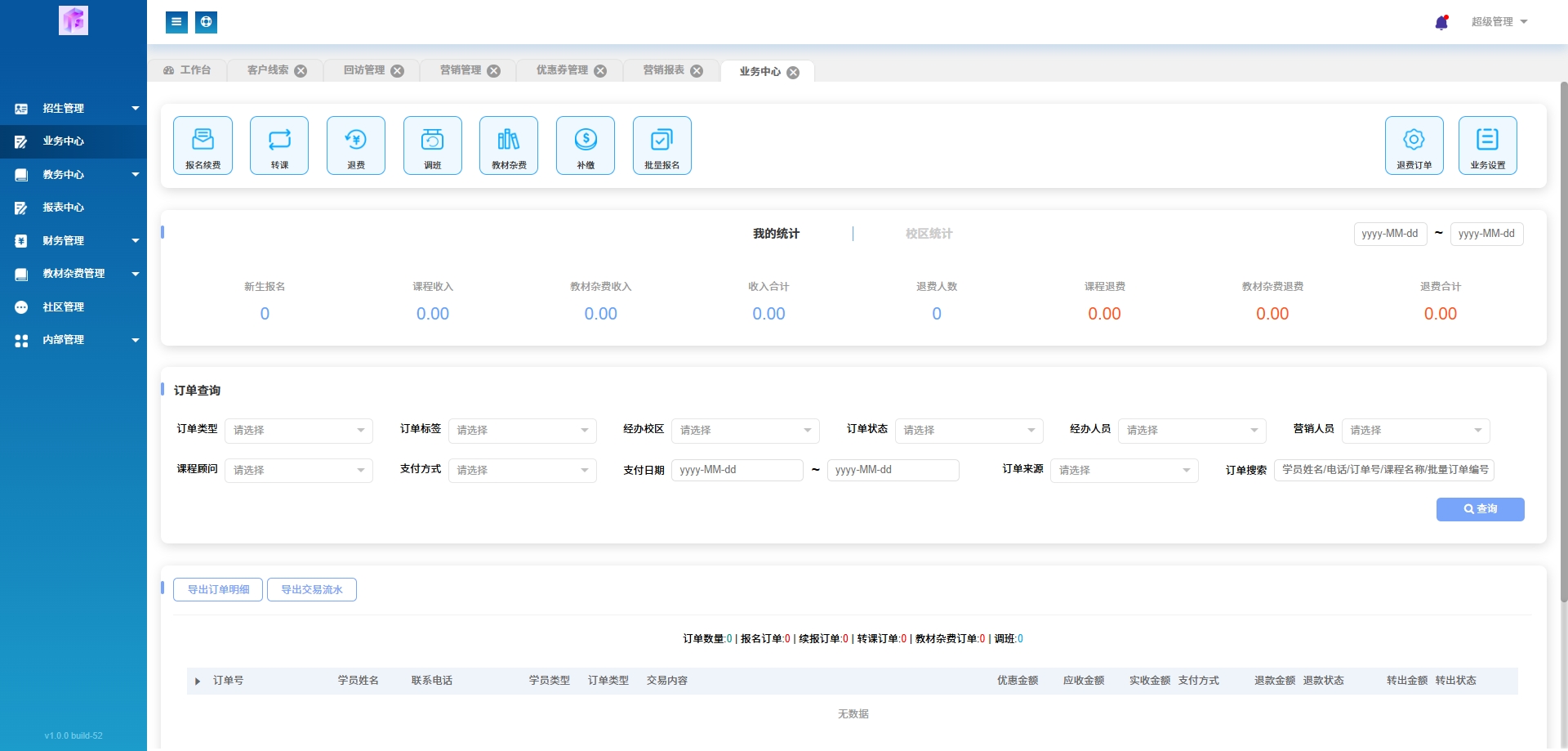The height and width of the screenshot is (751, 1568).
Task: Click the 支付日期 start date field
Action: click(737, 470)
